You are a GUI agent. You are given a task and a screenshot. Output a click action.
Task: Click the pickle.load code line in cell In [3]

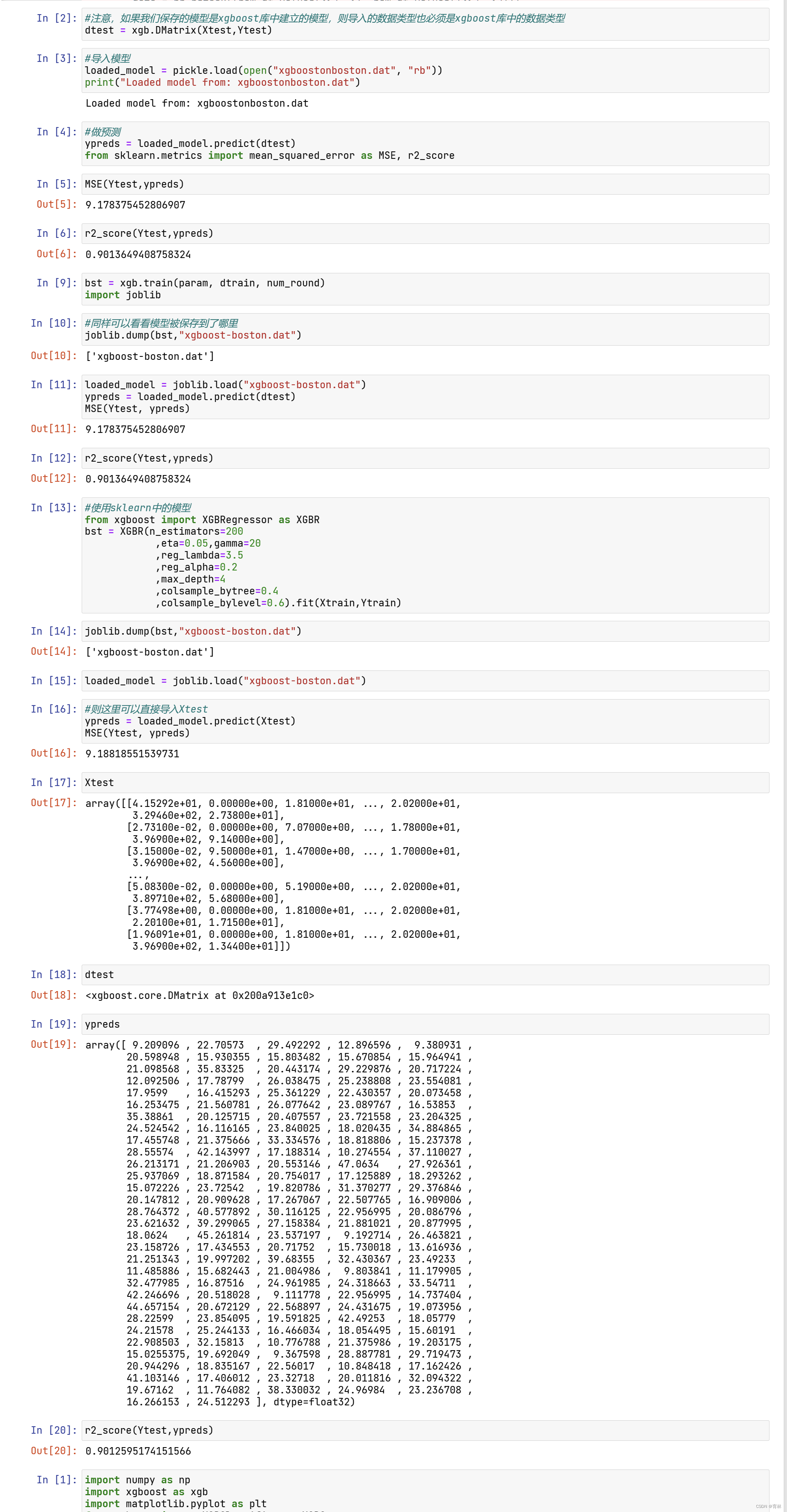tap(264, 70)
